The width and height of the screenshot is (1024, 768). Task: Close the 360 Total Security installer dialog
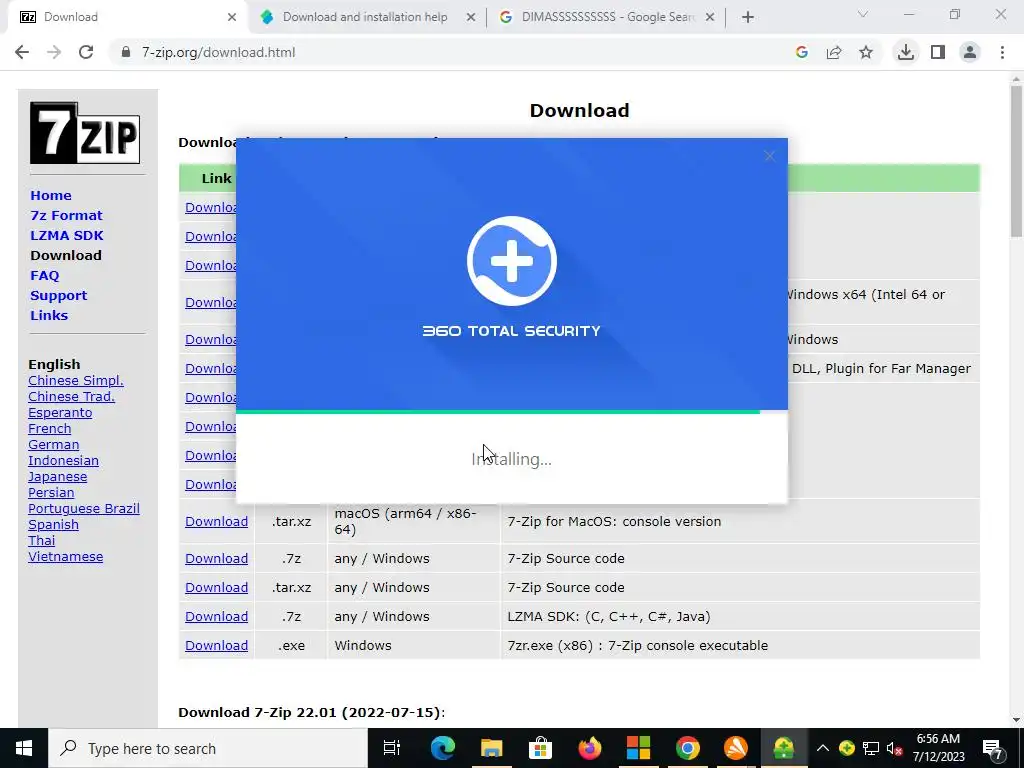pyautogui.click(x=770, y=155)
